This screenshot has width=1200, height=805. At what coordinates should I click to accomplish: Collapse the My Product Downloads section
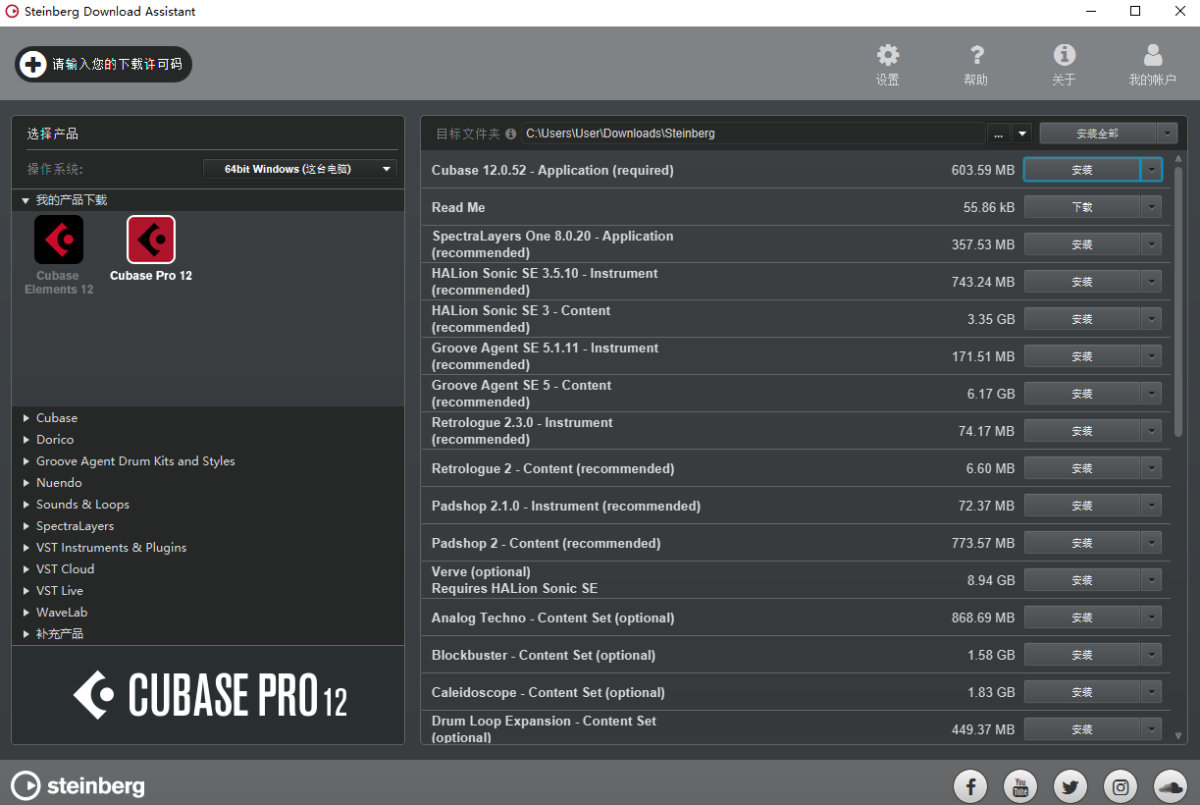(26, 200)
